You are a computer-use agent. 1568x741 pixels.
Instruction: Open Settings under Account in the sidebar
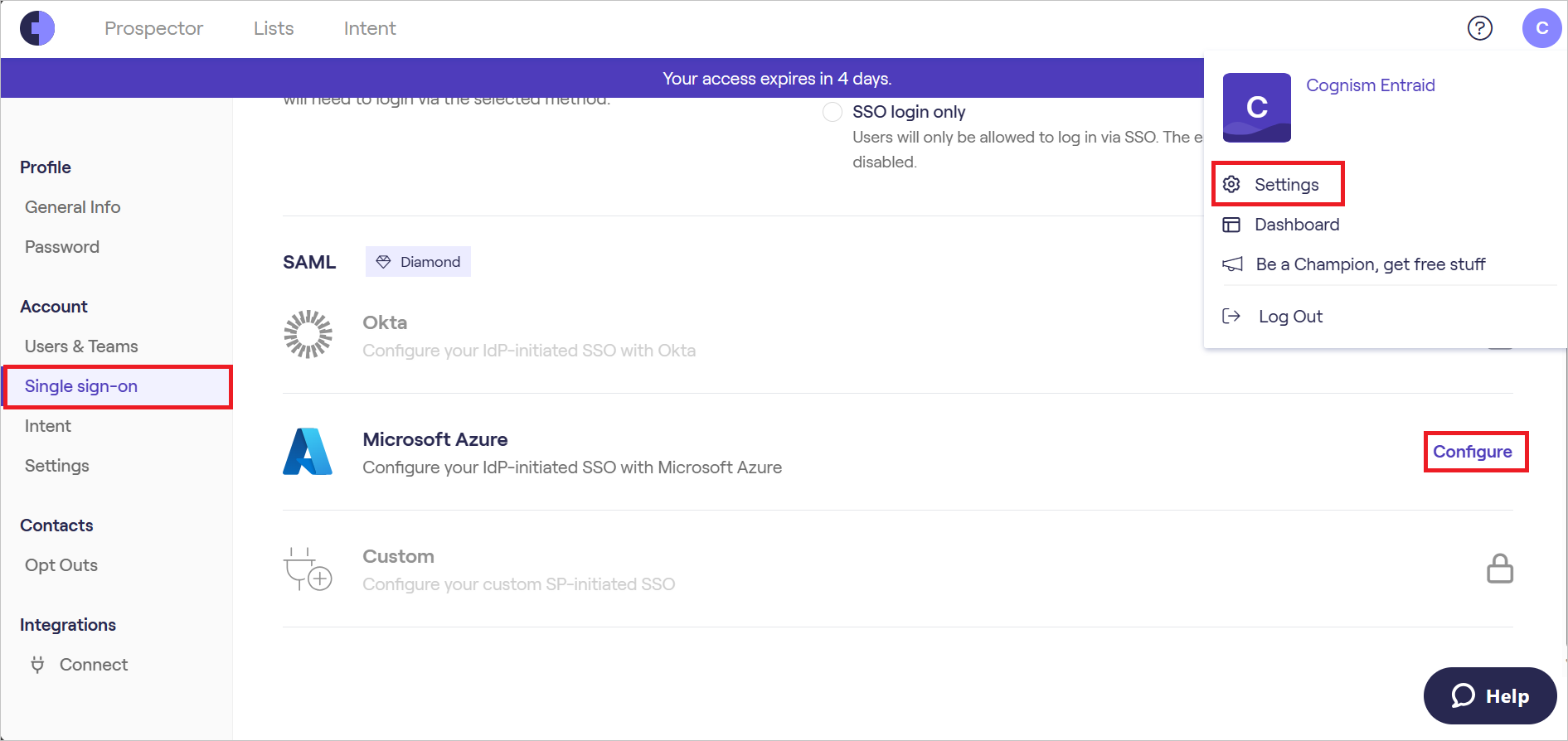coord(57,466)
